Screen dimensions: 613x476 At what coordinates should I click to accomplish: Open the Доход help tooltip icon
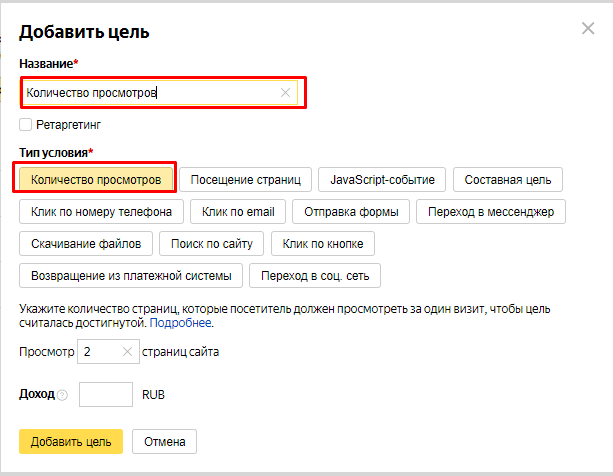point(62,395)
